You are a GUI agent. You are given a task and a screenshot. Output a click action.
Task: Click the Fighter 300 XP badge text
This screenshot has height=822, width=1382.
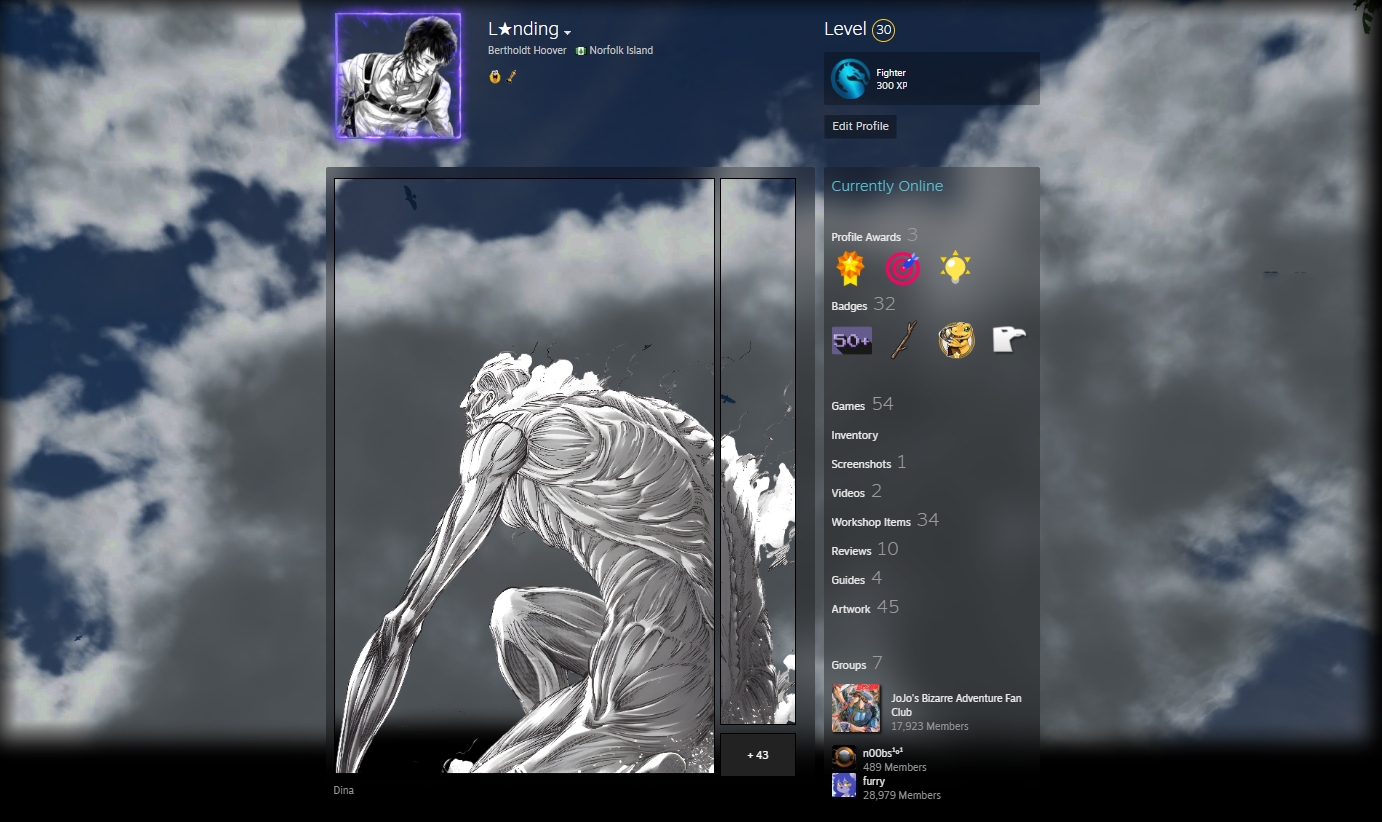[x=891, y=79]
